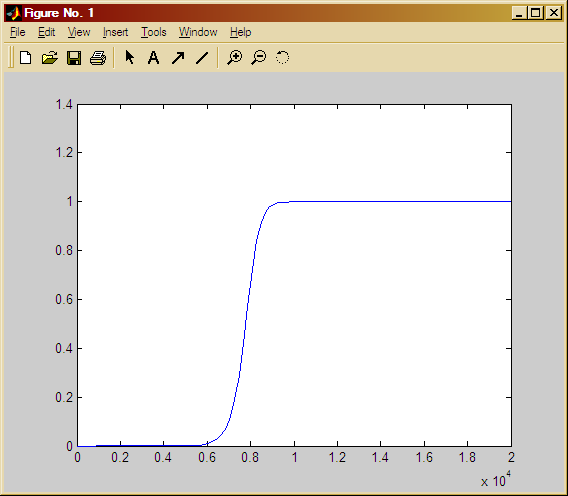Image resolution: width=568 pixels, height=496 pixels.
Task: Print the figure using printer icon
Action: [98, 58]
